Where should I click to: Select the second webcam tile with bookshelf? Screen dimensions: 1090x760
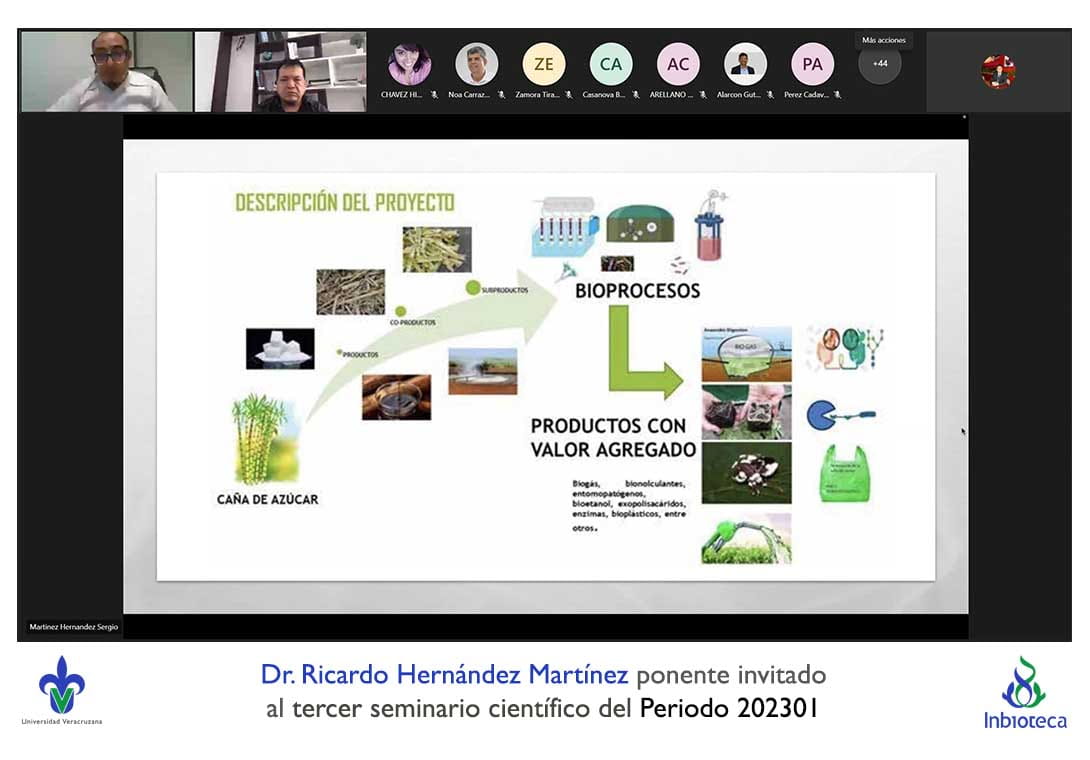(x=281, y=71)
